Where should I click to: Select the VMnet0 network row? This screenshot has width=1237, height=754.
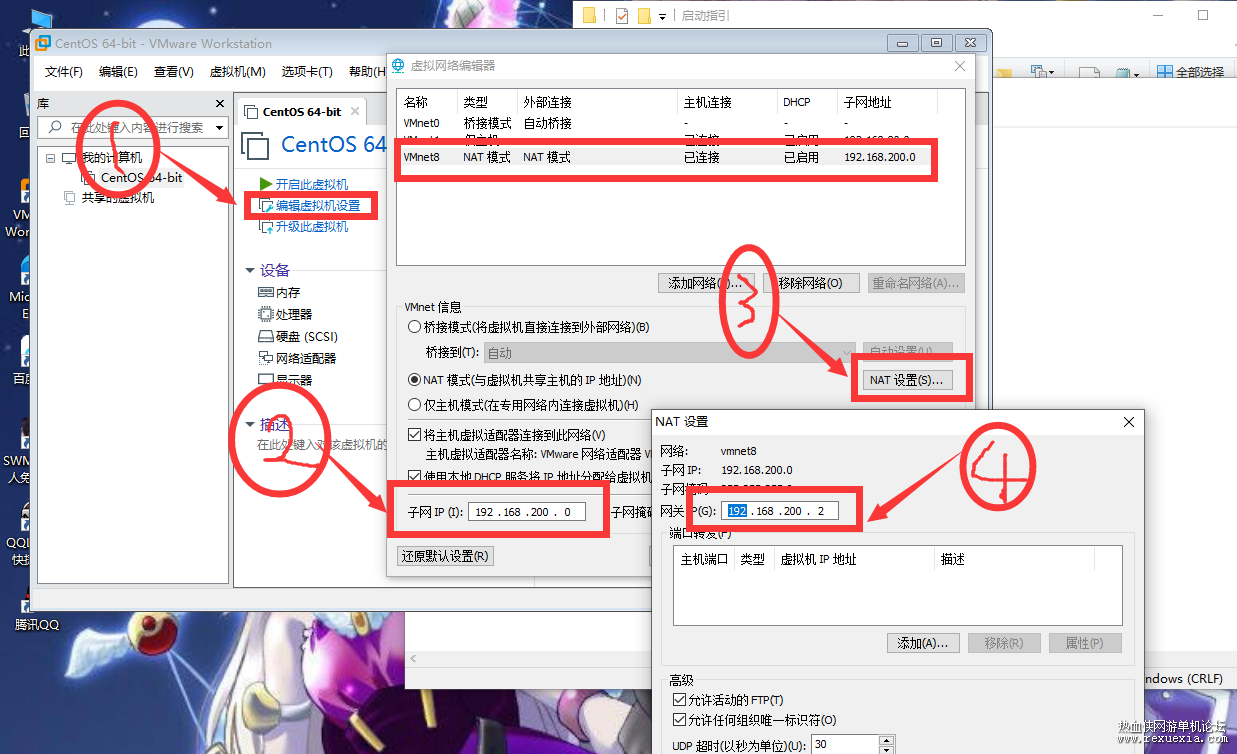(680, 123)
